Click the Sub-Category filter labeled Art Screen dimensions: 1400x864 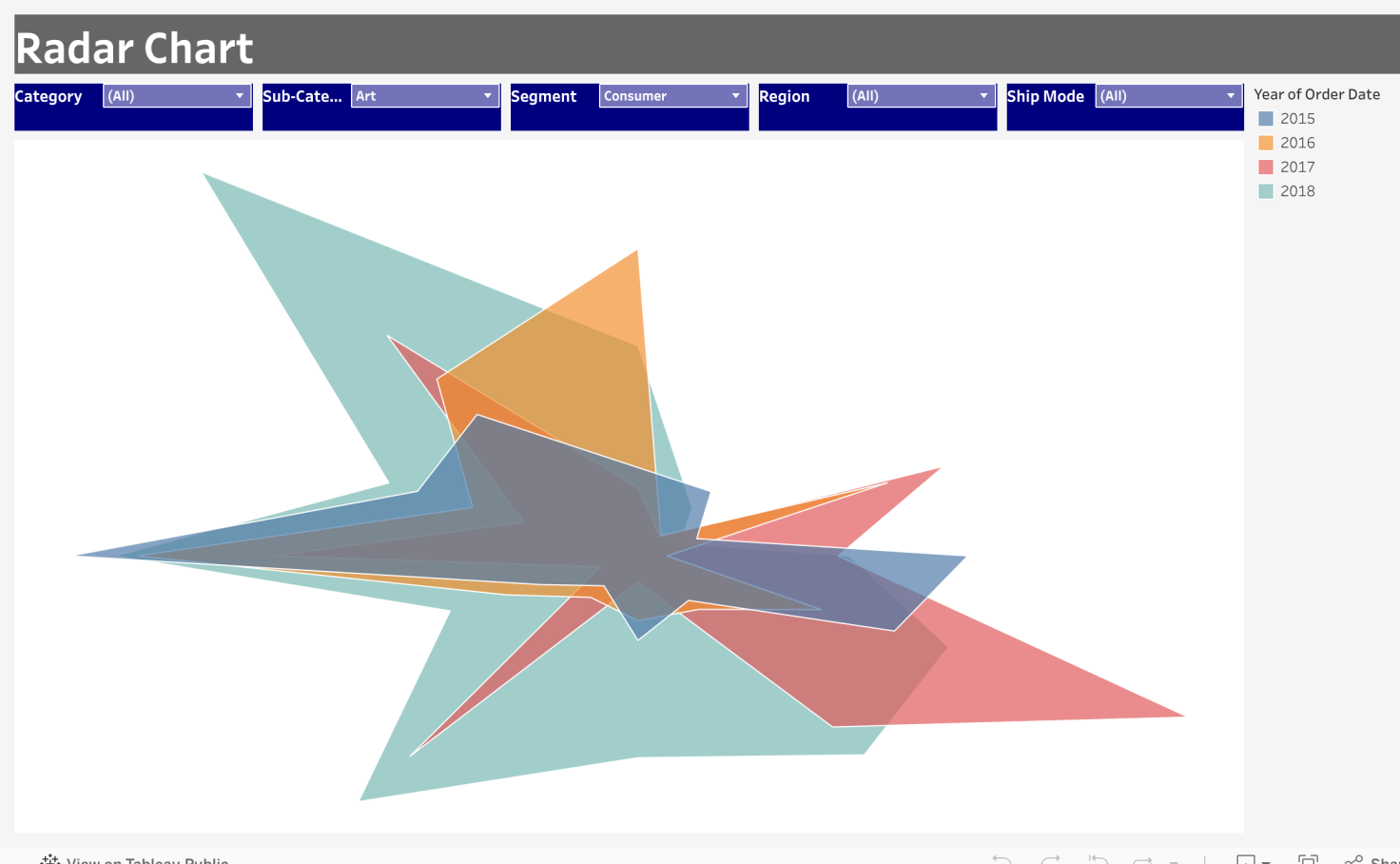click(424, 95)
